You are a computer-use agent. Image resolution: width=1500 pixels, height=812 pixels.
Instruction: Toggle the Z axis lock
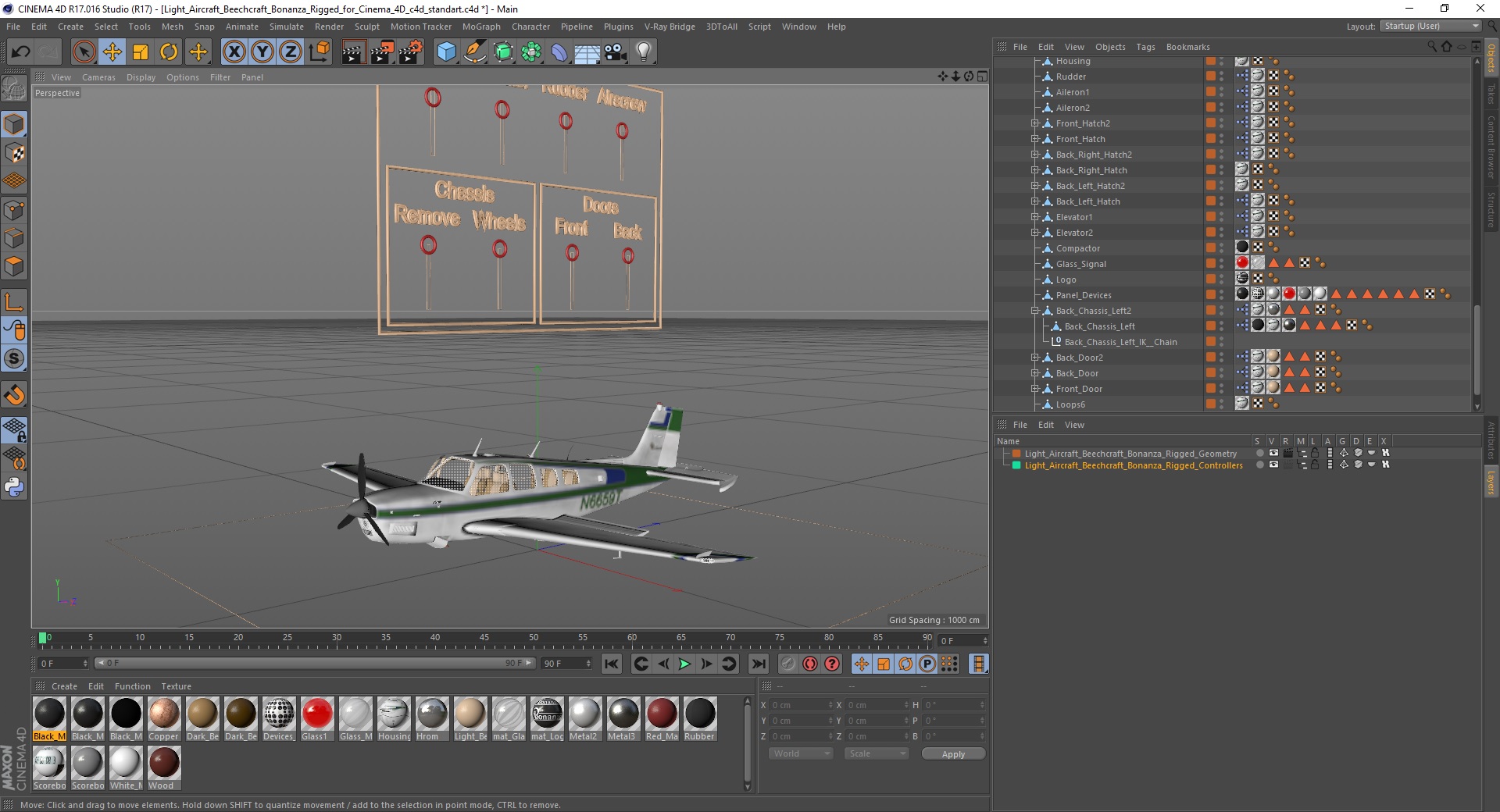(x=291, y=52)
